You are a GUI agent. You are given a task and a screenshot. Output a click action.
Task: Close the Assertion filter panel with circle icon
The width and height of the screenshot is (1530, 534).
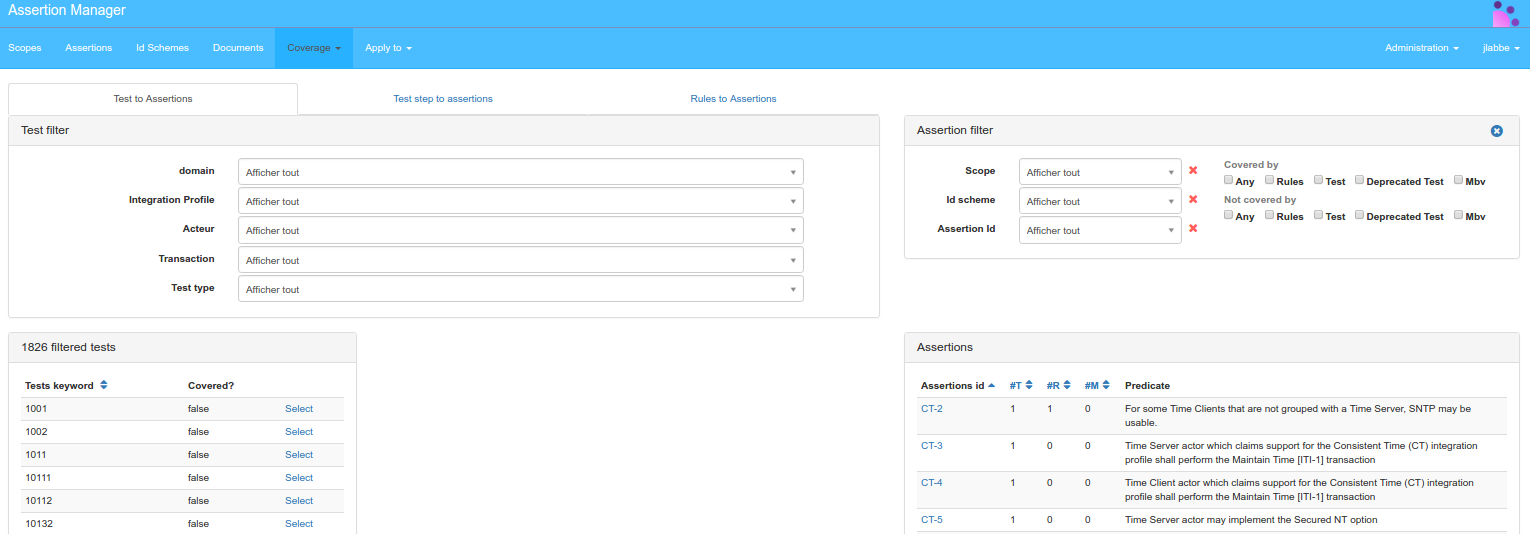tap(1496, 131)
